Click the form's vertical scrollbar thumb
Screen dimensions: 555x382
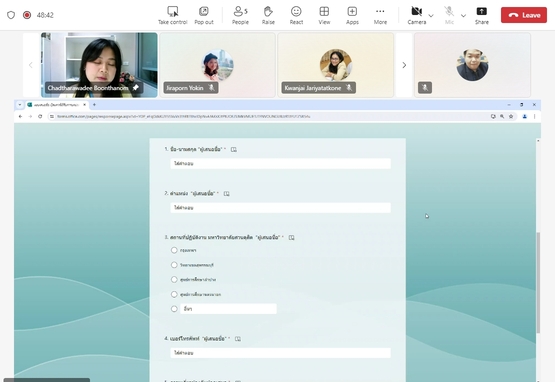(x=538, y=283)
